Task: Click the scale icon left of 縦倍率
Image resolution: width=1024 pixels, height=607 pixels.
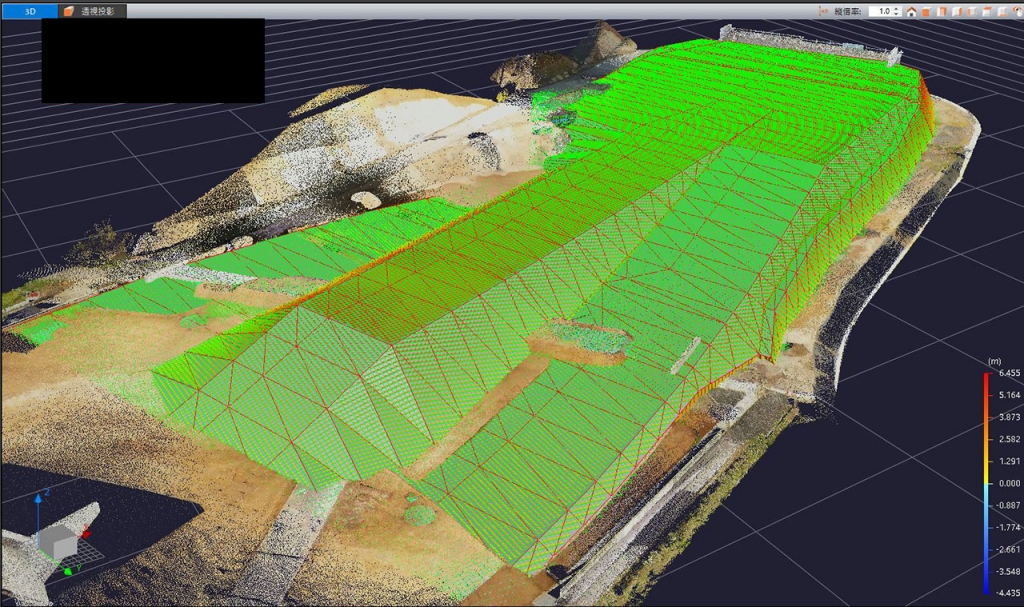Action: (822, 12)
